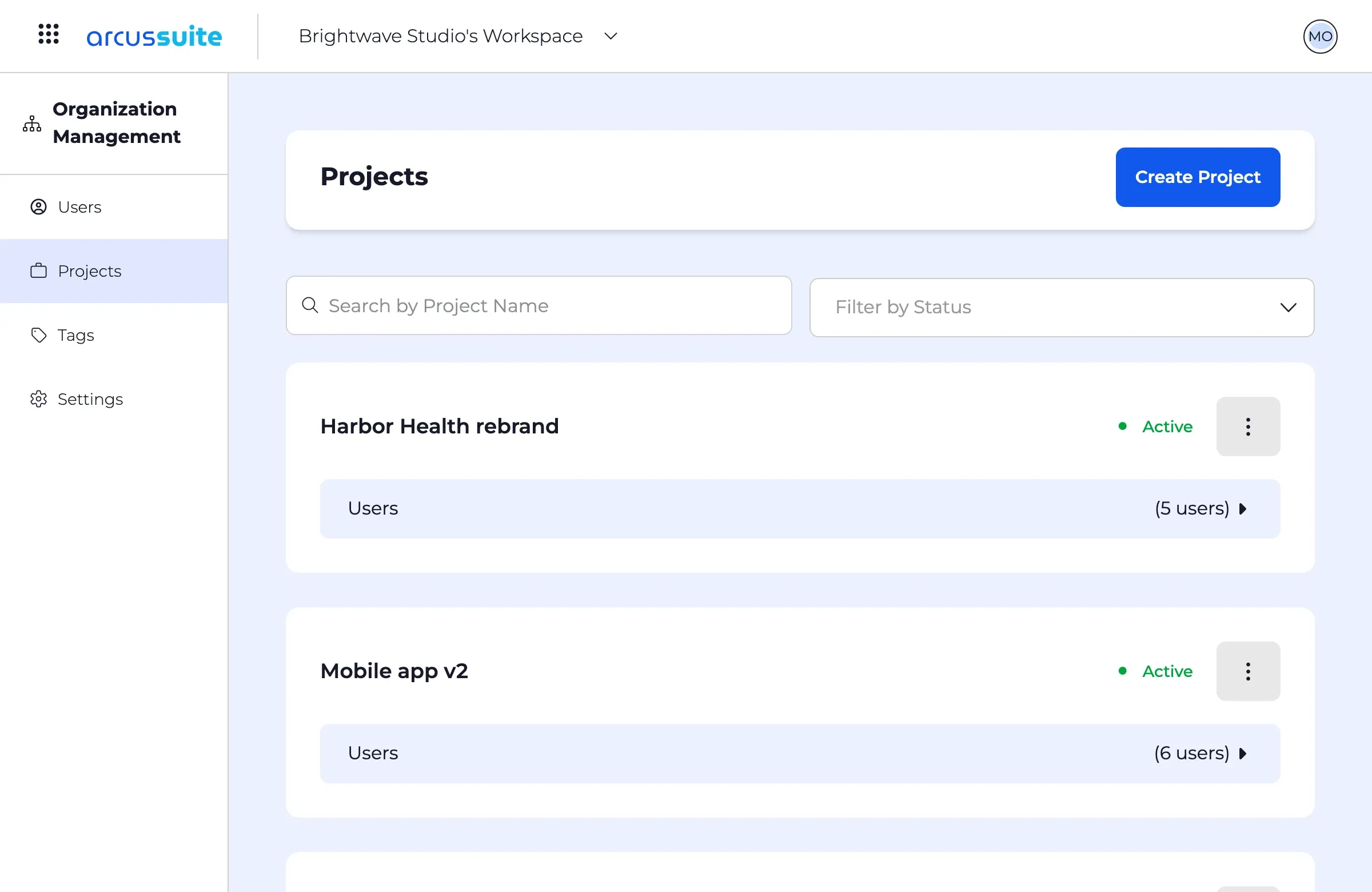Click the arcussuite logo

pyautogui.click(x=154, y=37)
